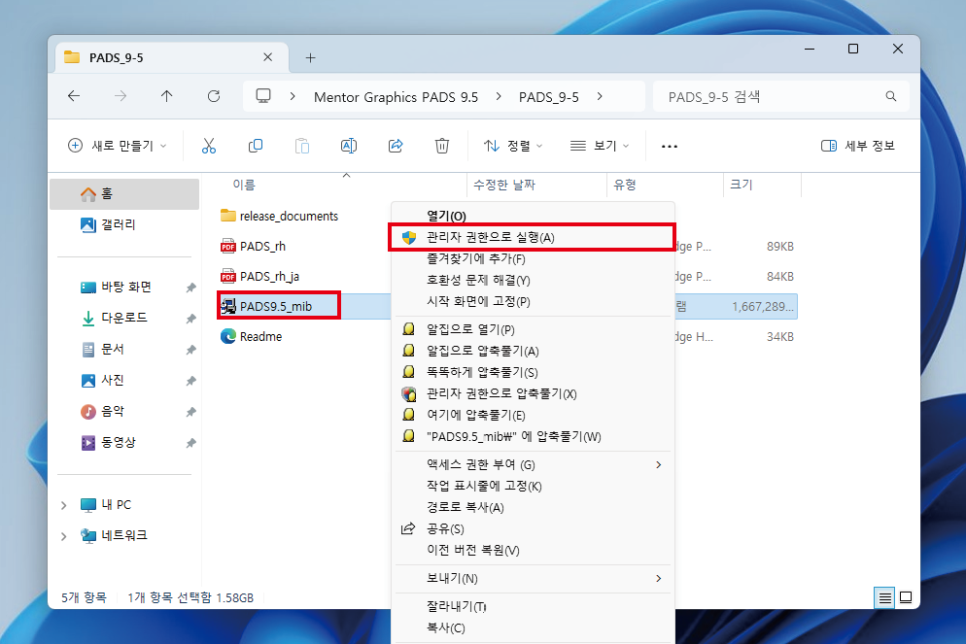Screen dimensions: 966x644
Task: Add a new tab with plus button
Action: pyautogui.click(x=310, y=58)
